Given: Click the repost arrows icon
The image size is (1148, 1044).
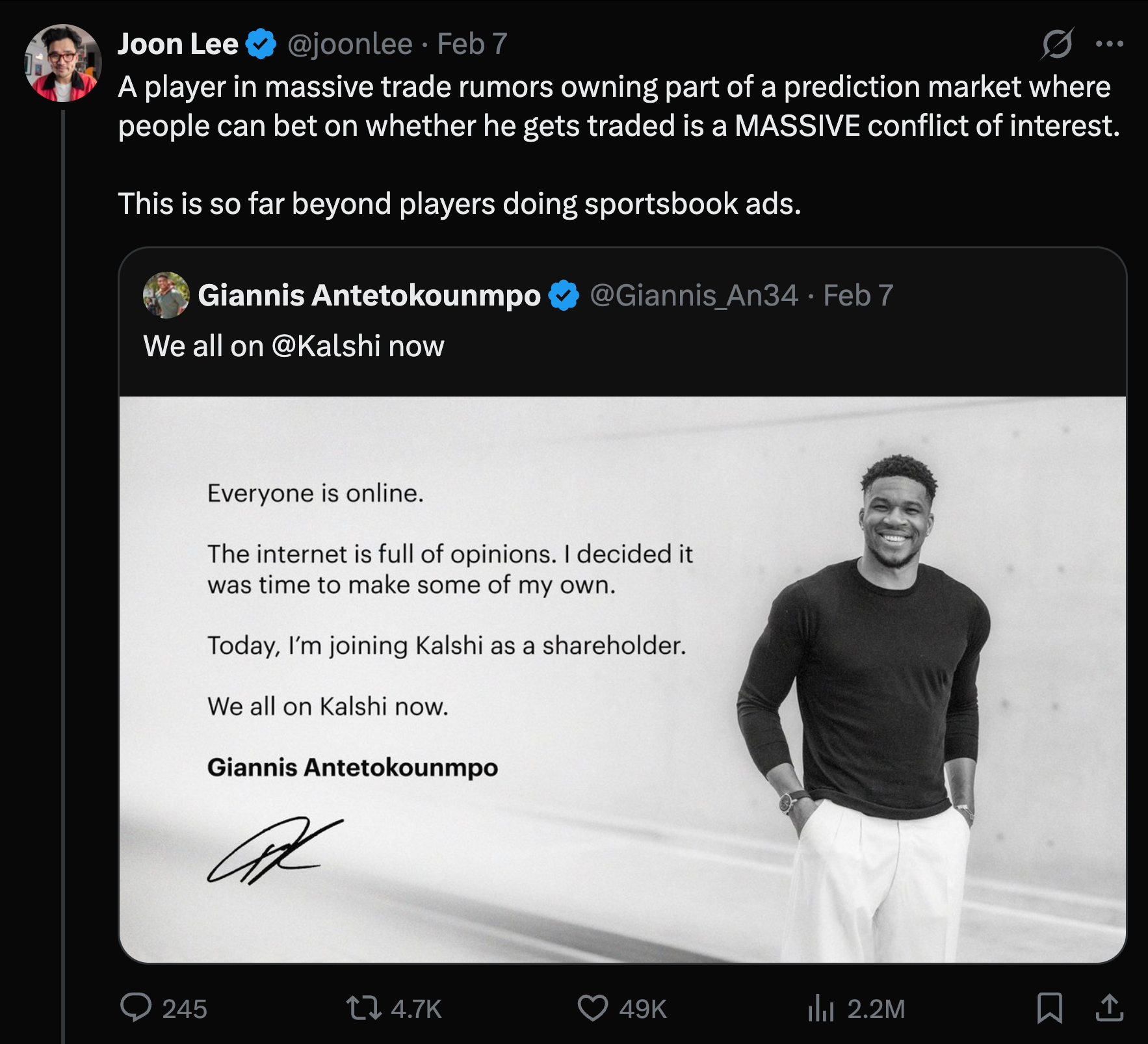Looking at the screenshot, I should coord(363,1008).
